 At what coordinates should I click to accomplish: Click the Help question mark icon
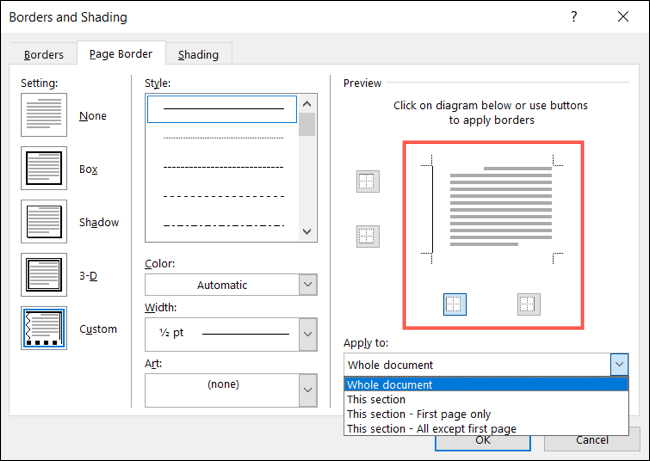point(574,17)
